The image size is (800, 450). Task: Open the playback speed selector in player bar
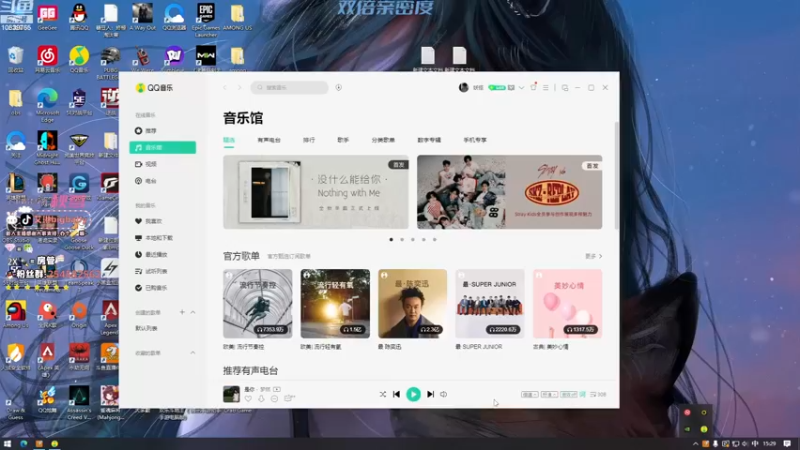pyautogui.click(x=530, y=394)
